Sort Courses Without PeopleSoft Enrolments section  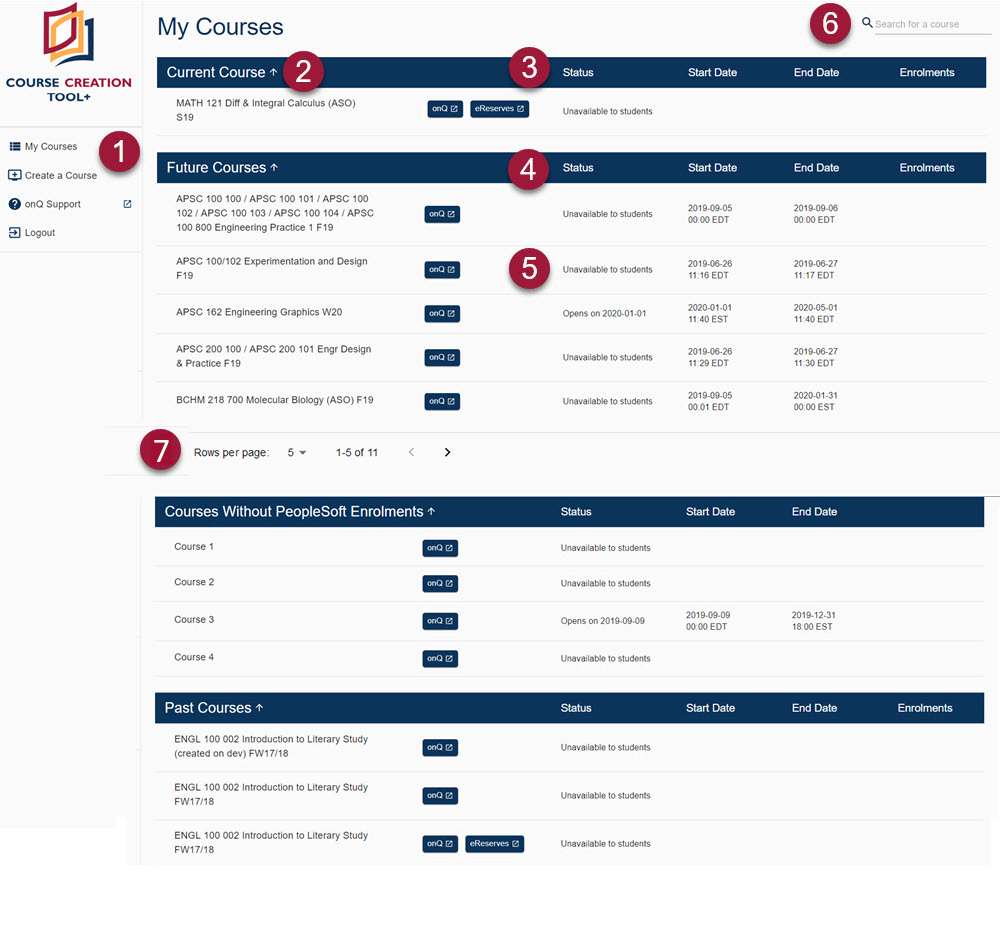[x=432, y=512]
